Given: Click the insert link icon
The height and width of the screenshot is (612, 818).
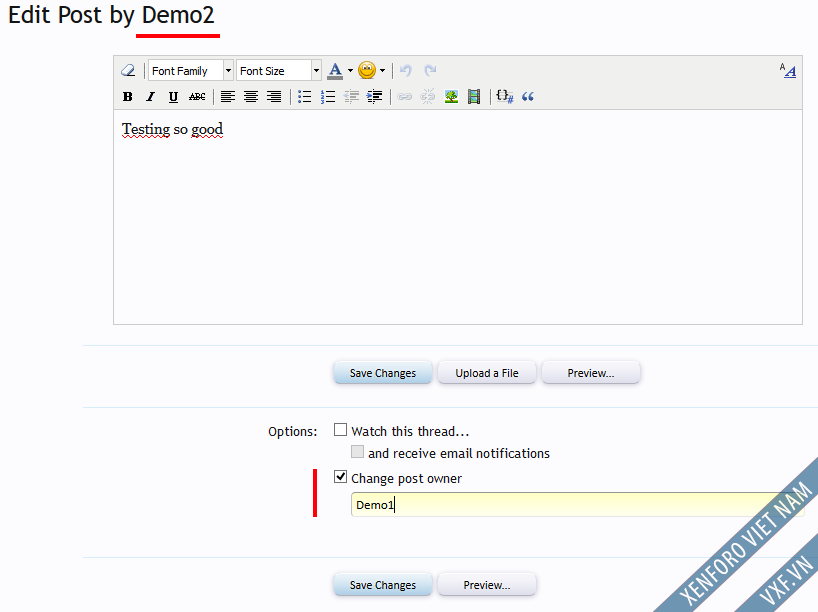Looking at the screenshot, I should coord(404,97).
